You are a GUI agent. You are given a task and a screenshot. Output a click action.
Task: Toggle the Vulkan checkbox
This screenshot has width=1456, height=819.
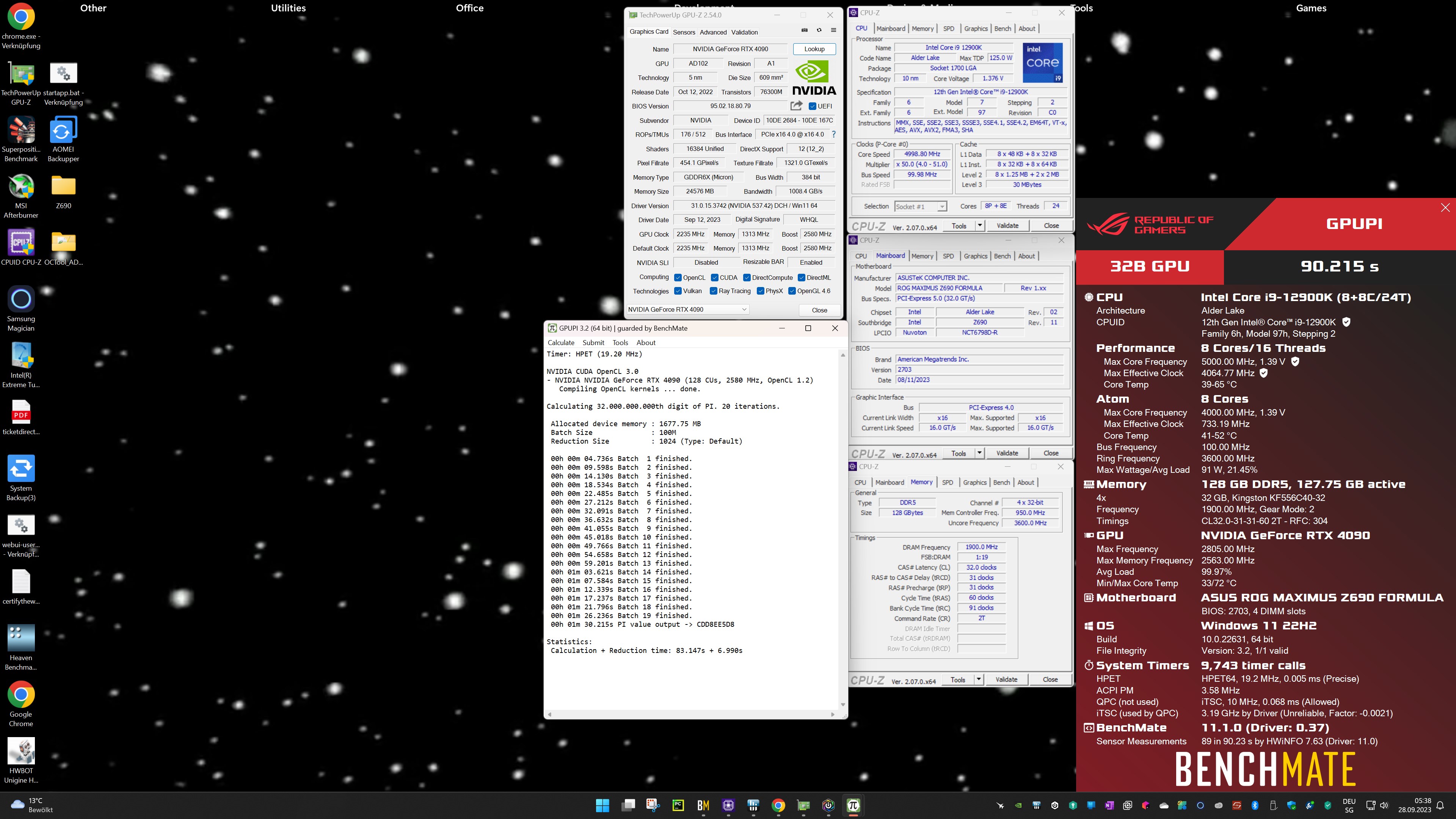coord(678,291)
